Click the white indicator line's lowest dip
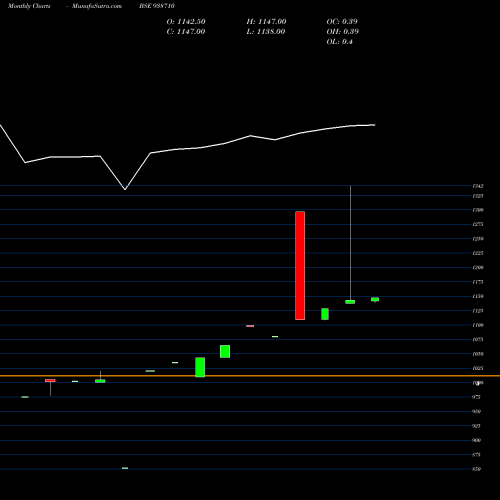This screenshot has width=500, height=500. pos(125,189)
